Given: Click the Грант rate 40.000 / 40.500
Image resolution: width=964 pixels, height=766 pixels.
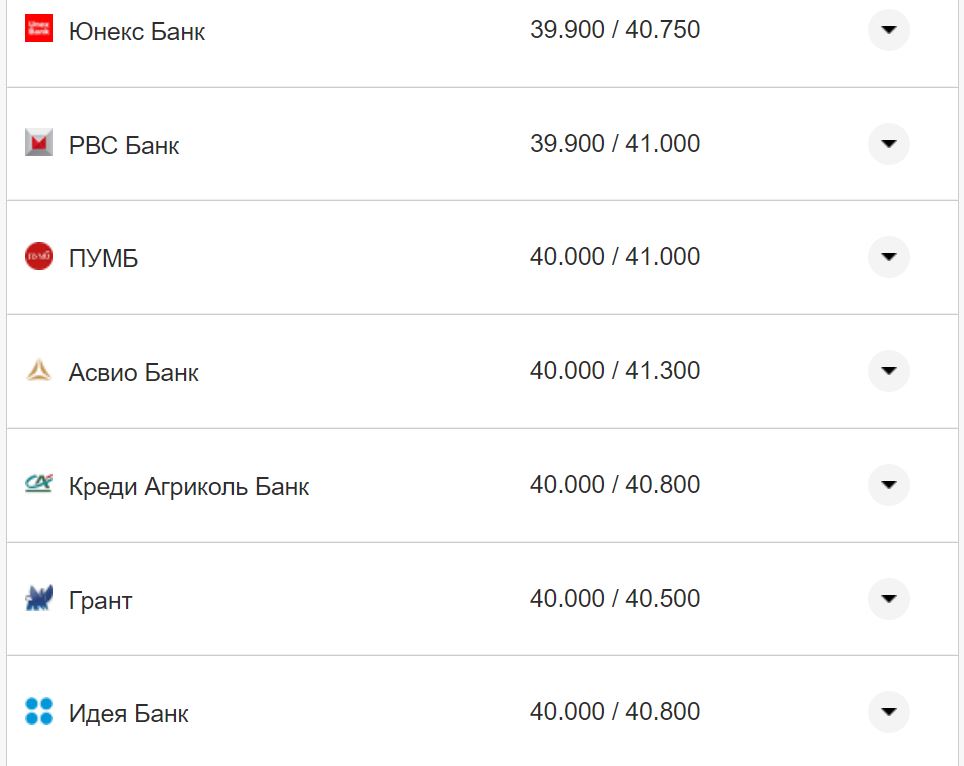Looking at the screenshot, I should point(614,599).
